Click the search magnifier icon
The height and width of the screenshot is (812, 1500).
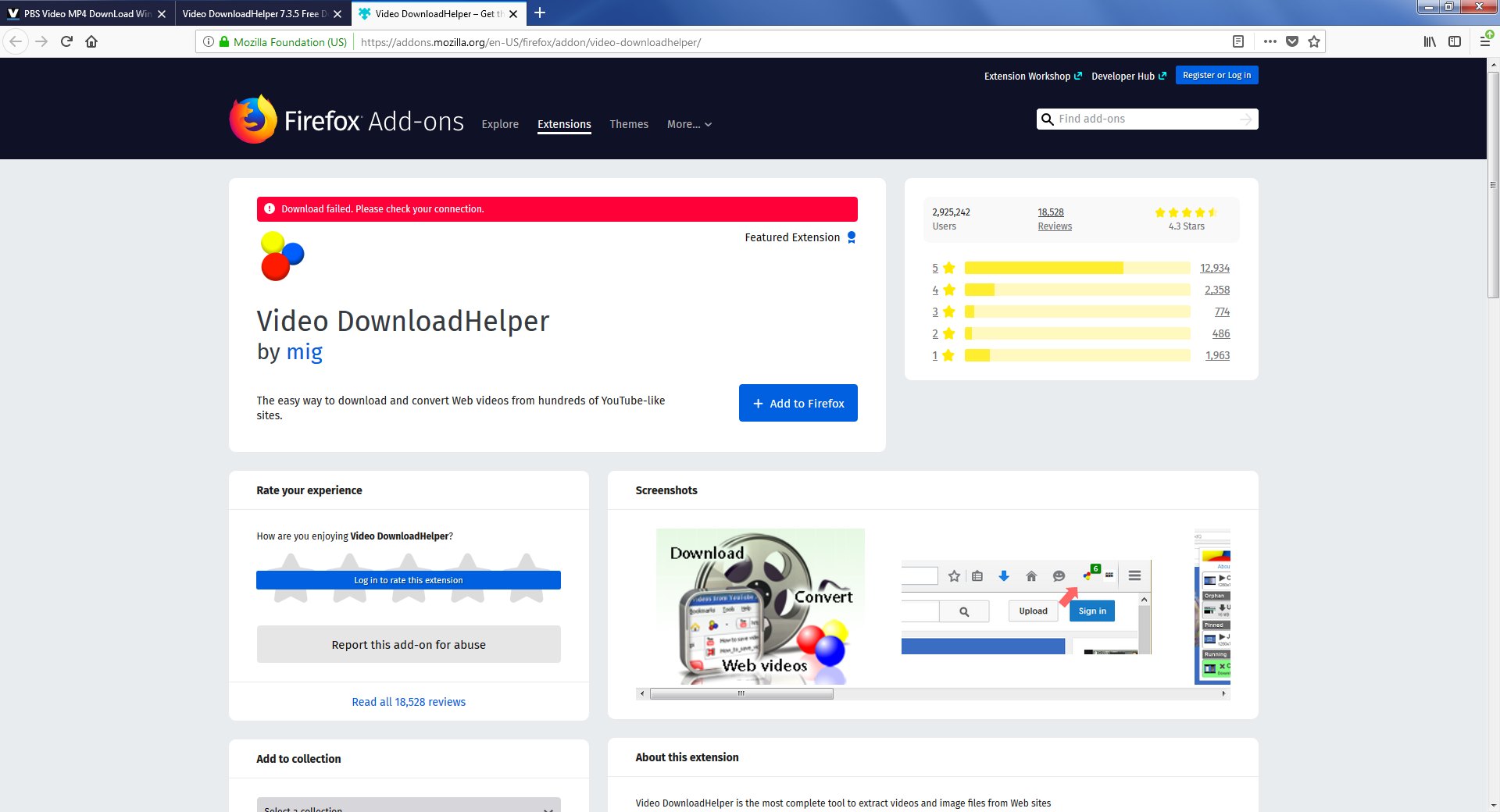coord(1048,119)
